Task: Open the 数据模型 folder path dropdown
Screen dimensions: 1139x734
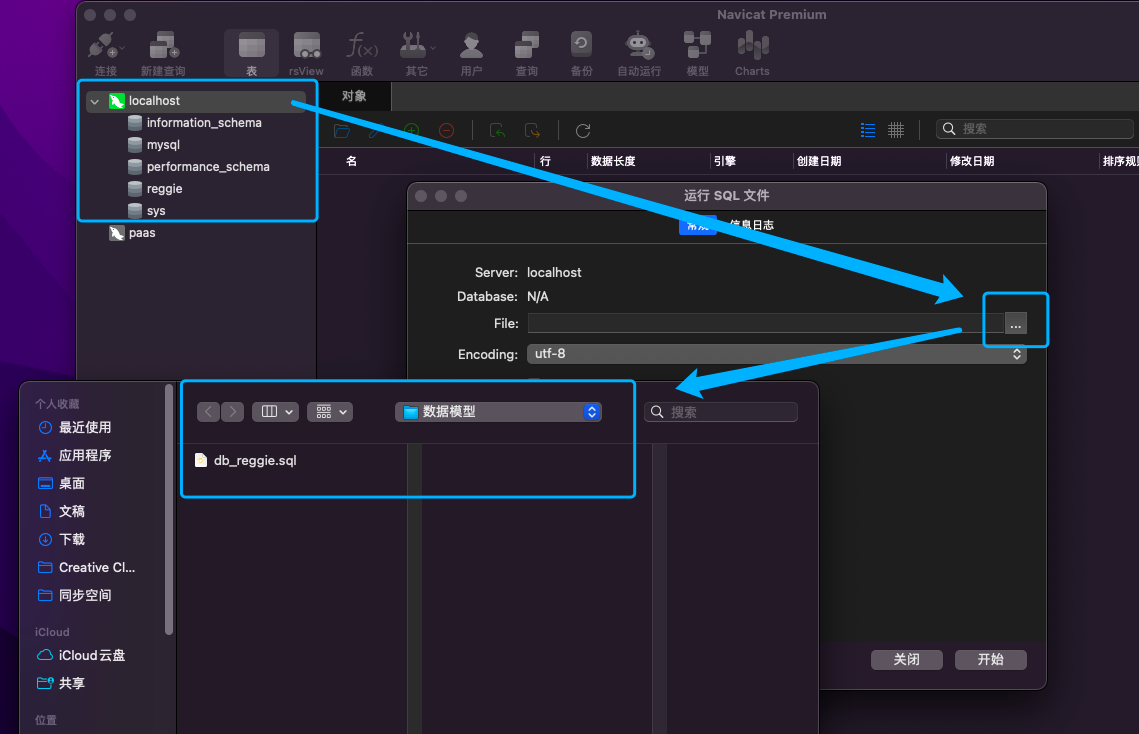Action: coord(498,412)
